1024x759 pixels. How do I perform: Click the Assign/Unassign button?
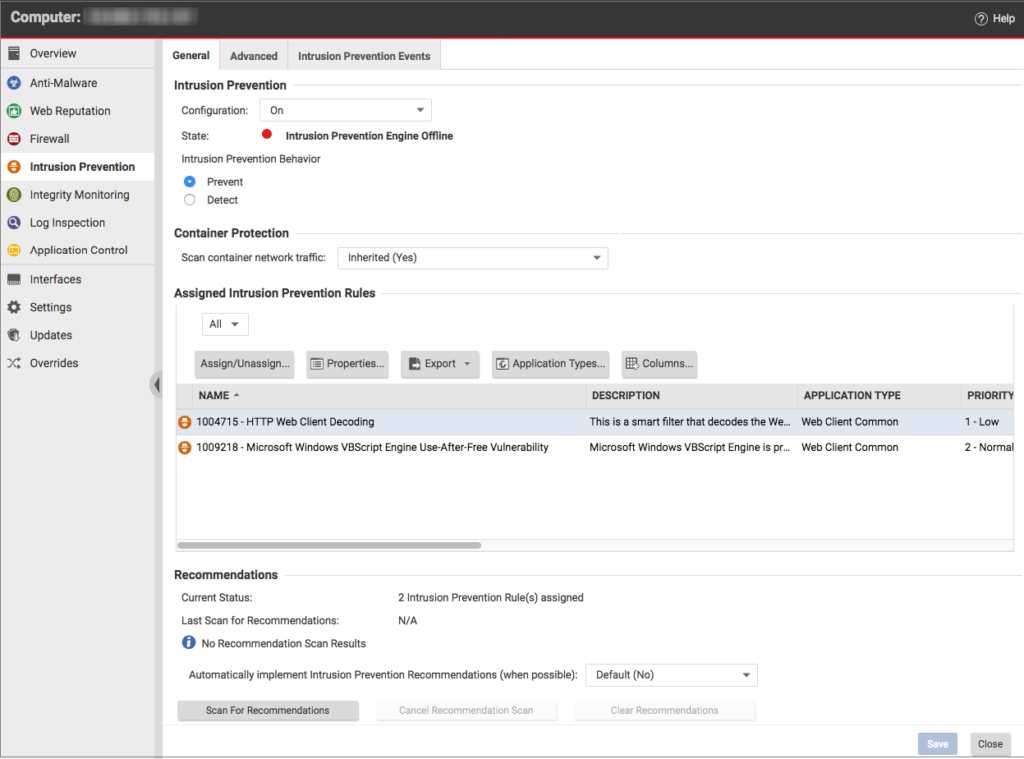point(244,364)
